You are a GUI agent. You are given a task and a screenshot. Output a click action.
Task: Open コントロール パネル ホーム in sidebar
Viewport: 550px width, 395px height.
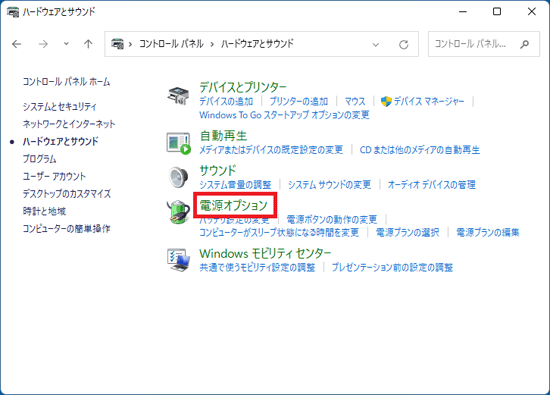pos(66,82)
